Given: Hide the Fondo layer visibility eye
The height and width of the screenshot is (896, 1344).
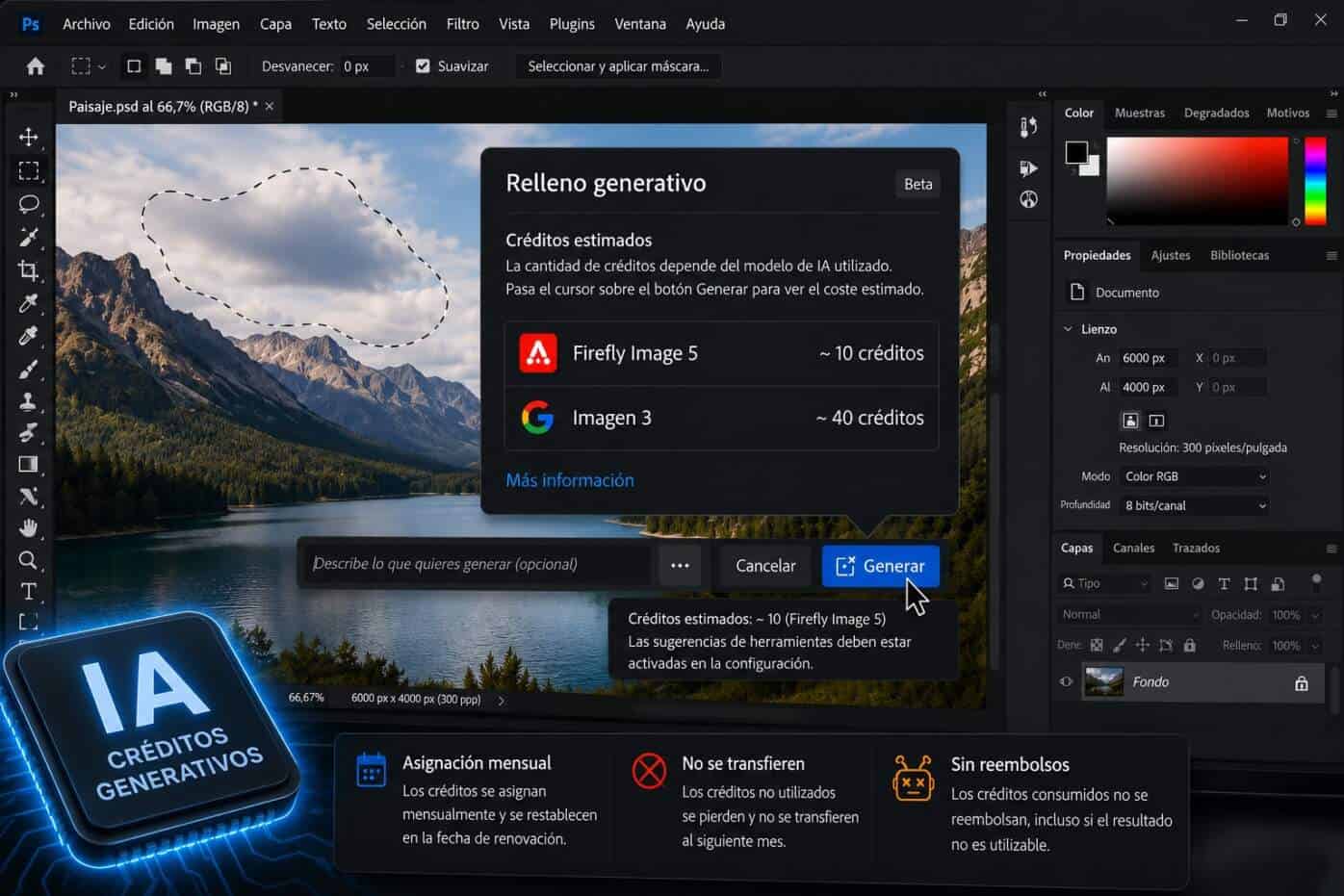Looking at the screenshot, I should [x=1066, y=681].
